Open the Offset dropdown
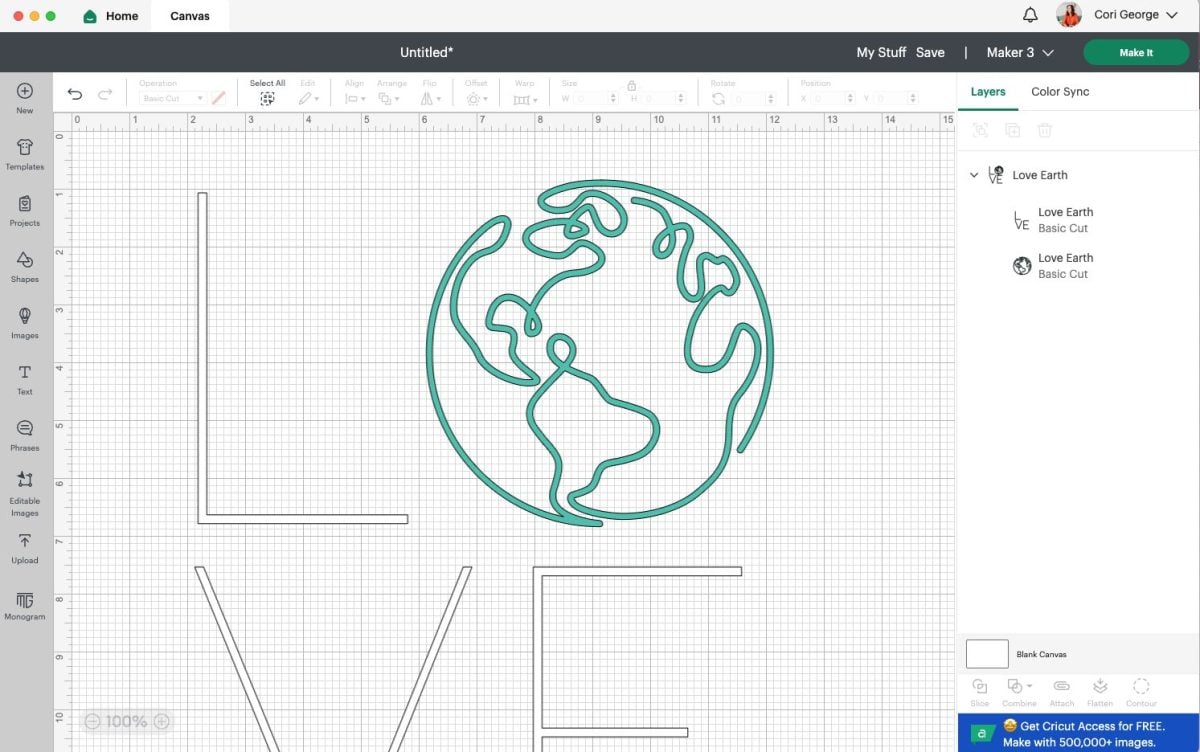The width and height of the screenshot is (1200, 752). 476,99
